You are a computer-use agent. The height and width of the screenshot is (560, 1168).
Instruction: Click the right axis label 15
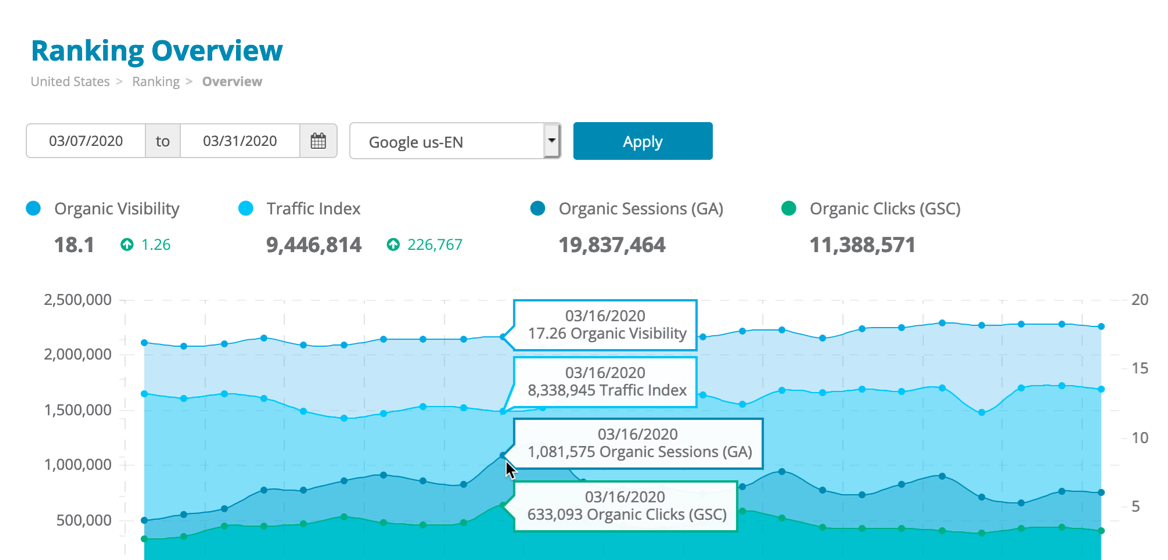[1139, 369]
